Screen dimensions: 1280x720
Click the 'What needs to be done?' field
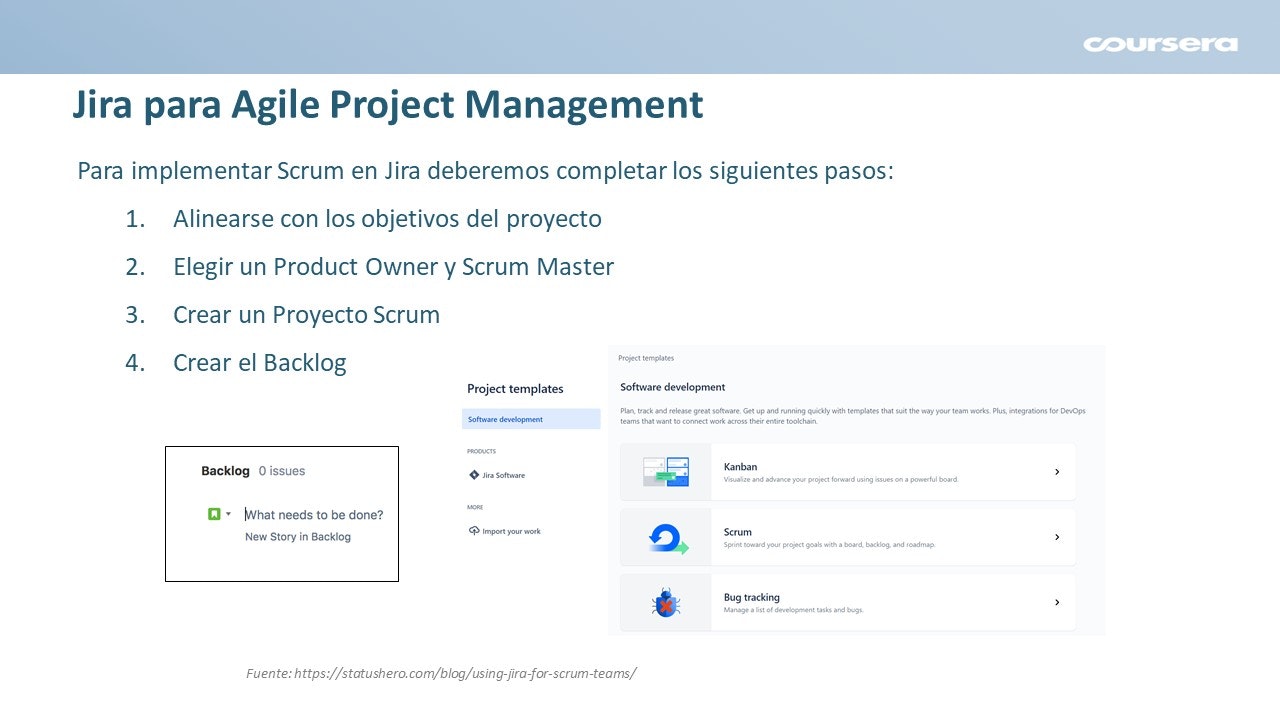[314, 515]
